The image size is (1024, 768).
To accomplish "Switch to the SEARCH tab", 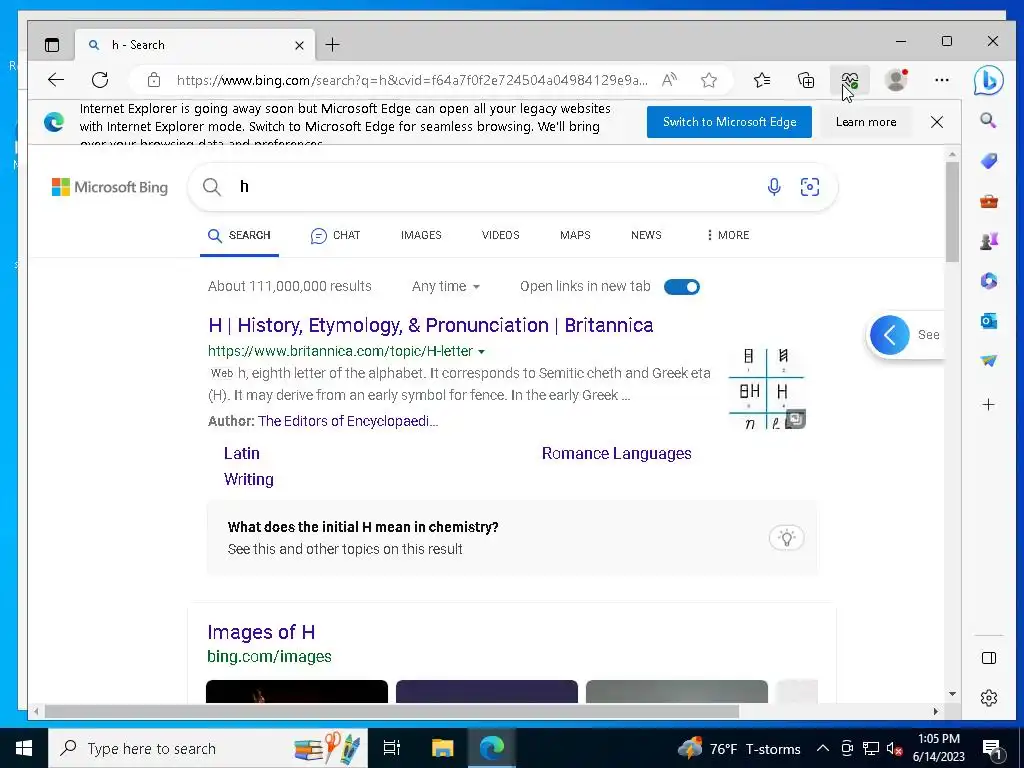I will point(239,235).
